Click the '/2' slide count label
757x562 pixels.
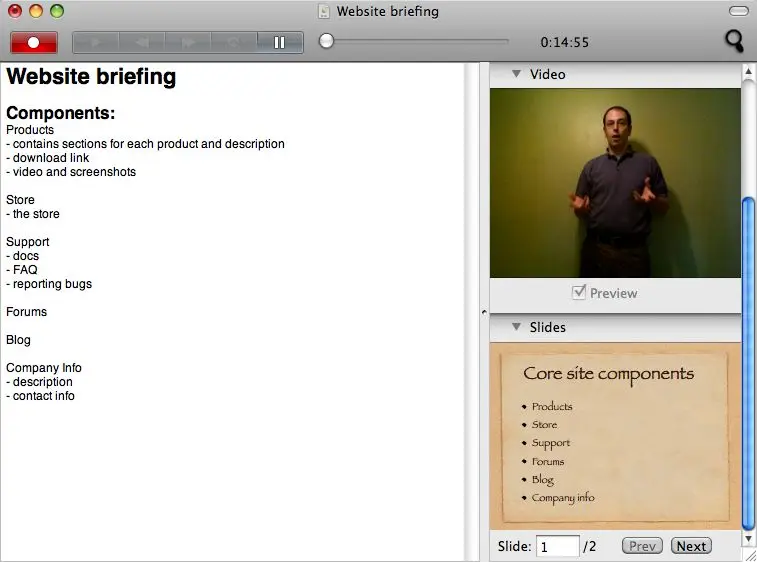[589, 547]
